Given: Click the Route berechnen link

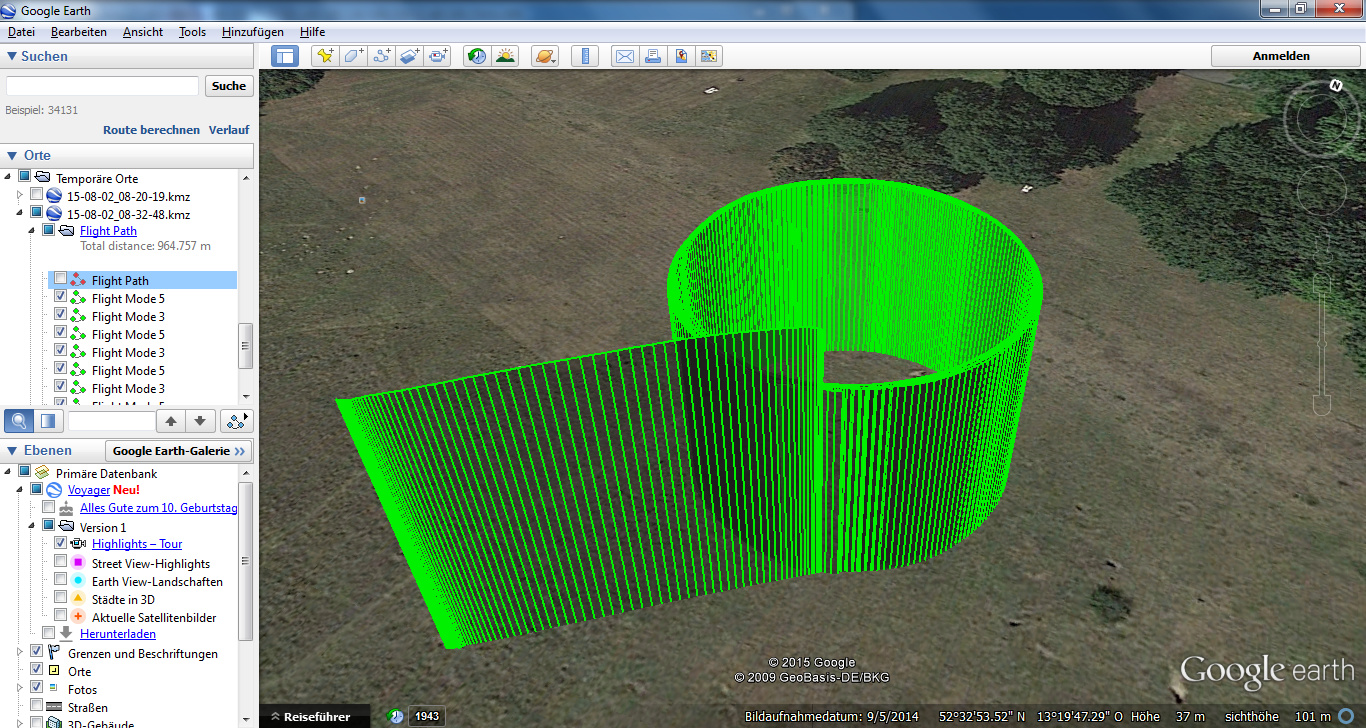Looking at the screenshot, I should [x=151, y=130].
